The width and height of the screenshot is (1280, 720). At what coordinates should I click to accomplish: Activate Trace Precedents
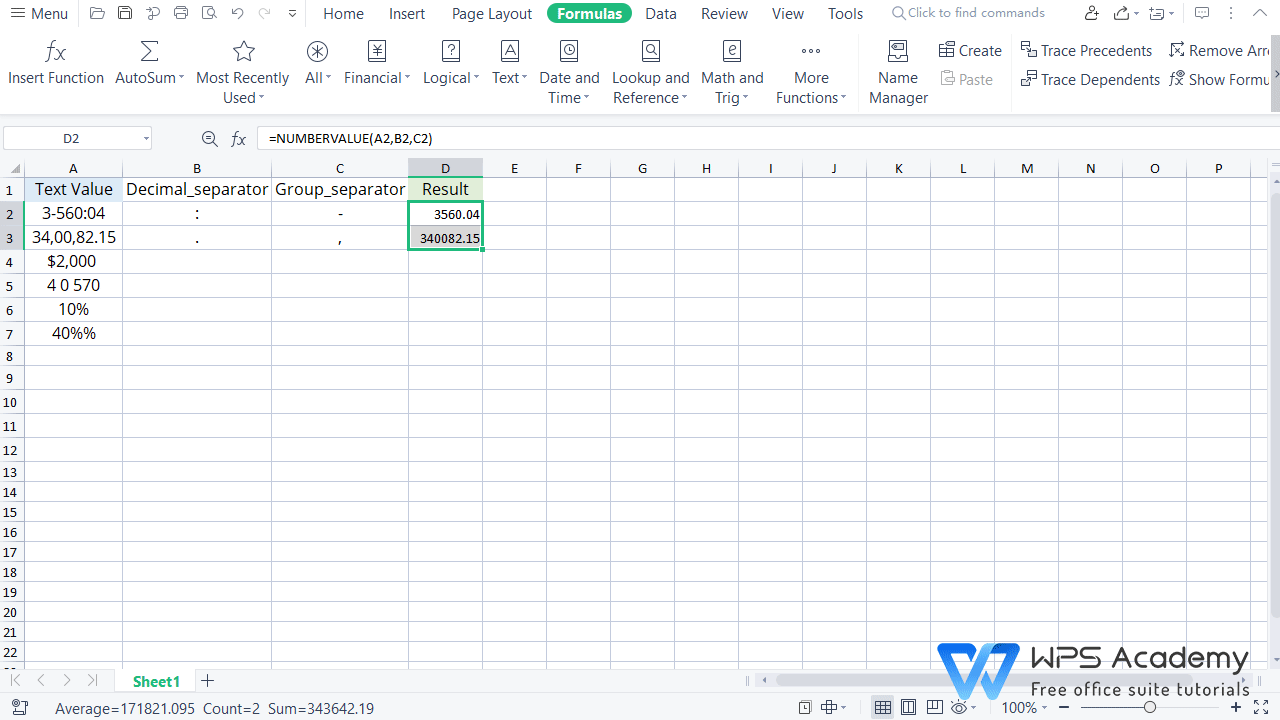coord(1086,50)
